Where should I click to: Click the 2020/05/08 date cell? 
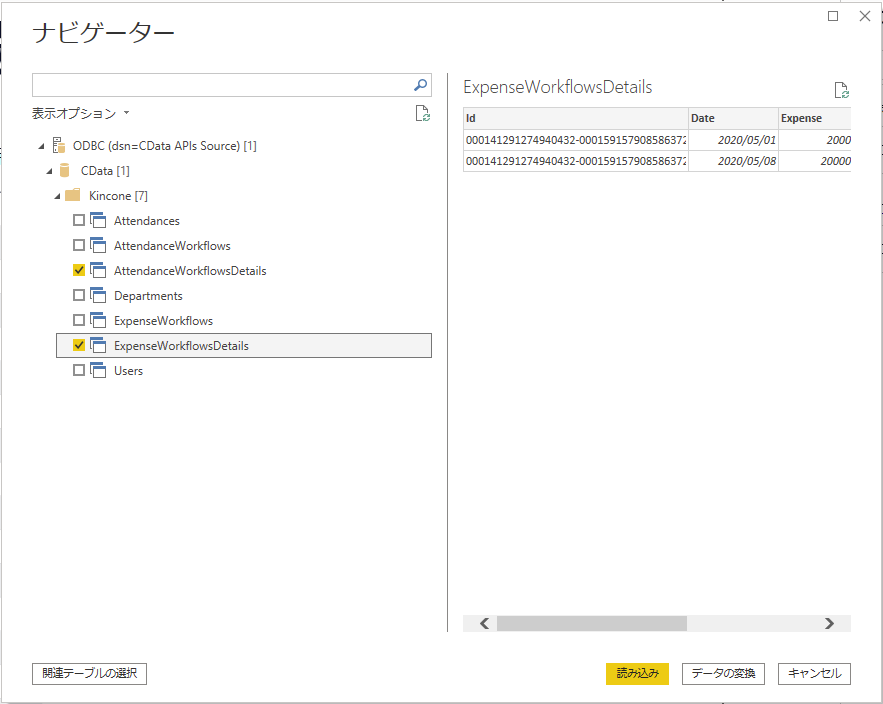pyautogui.click(x=733, y=161)
